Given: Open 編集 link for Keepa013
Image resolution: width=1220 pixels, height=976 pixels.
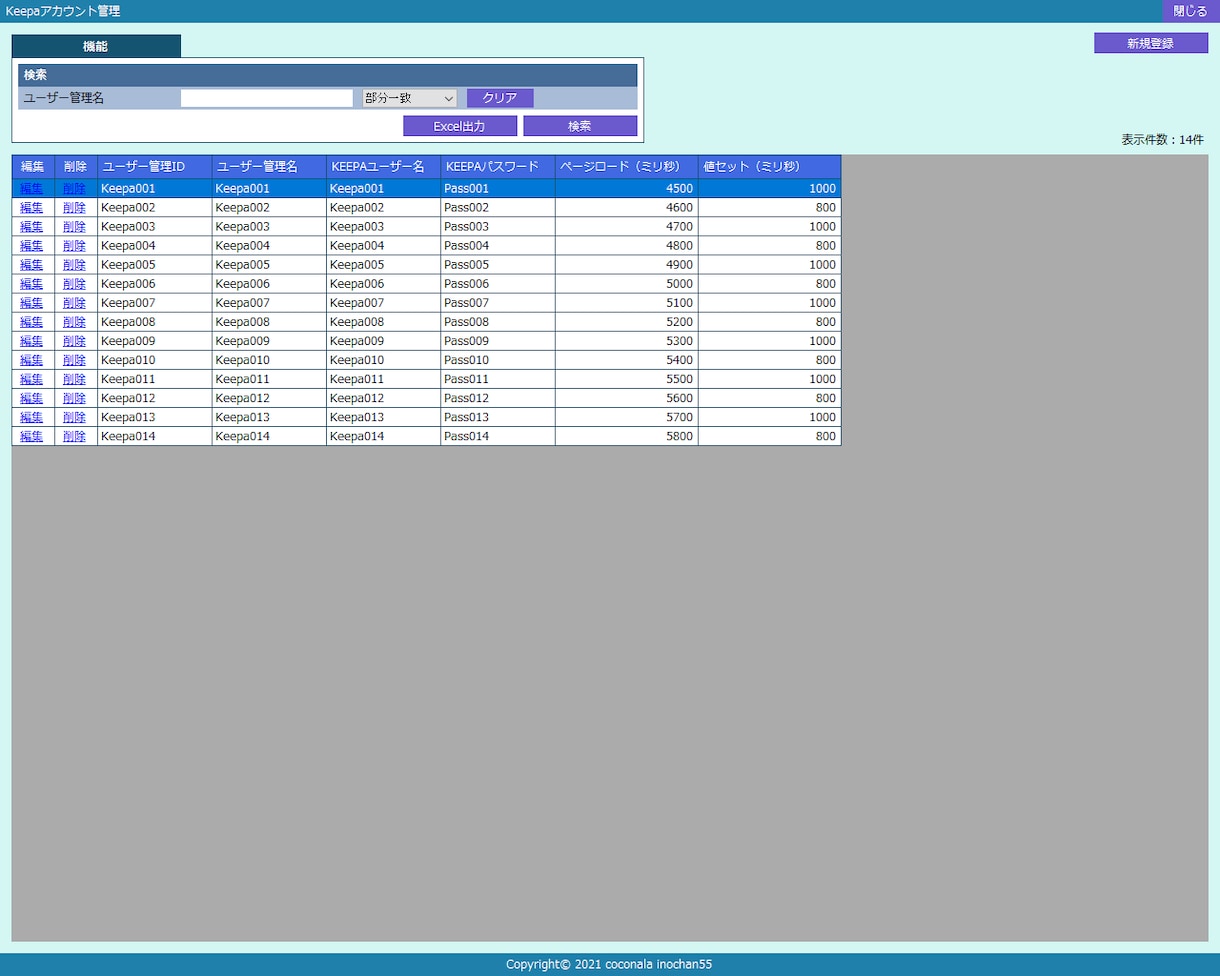Looking at the screenshot, I should [x=32, y=416].
